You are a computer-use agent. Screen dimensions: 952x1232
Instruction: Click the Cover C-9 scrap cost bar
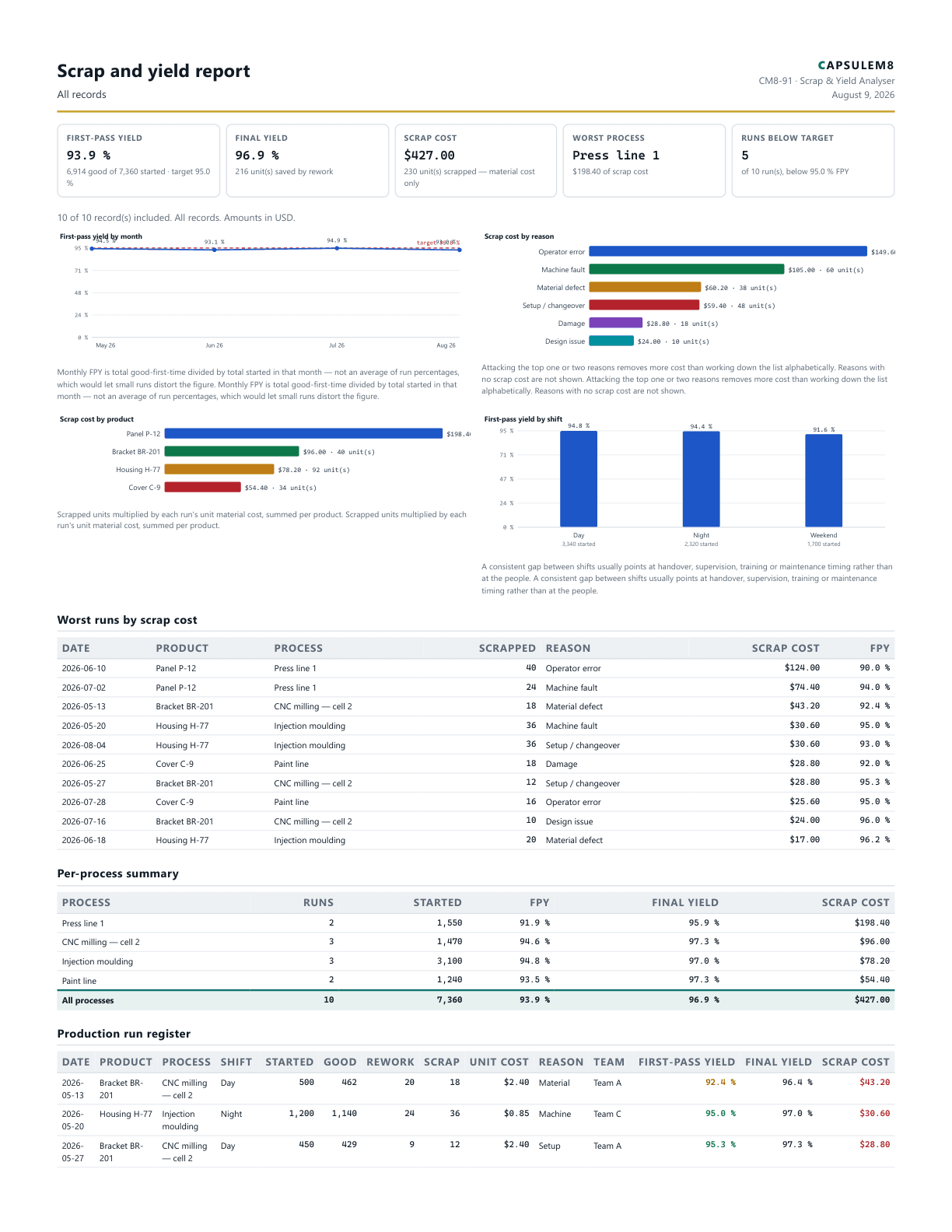203,487
